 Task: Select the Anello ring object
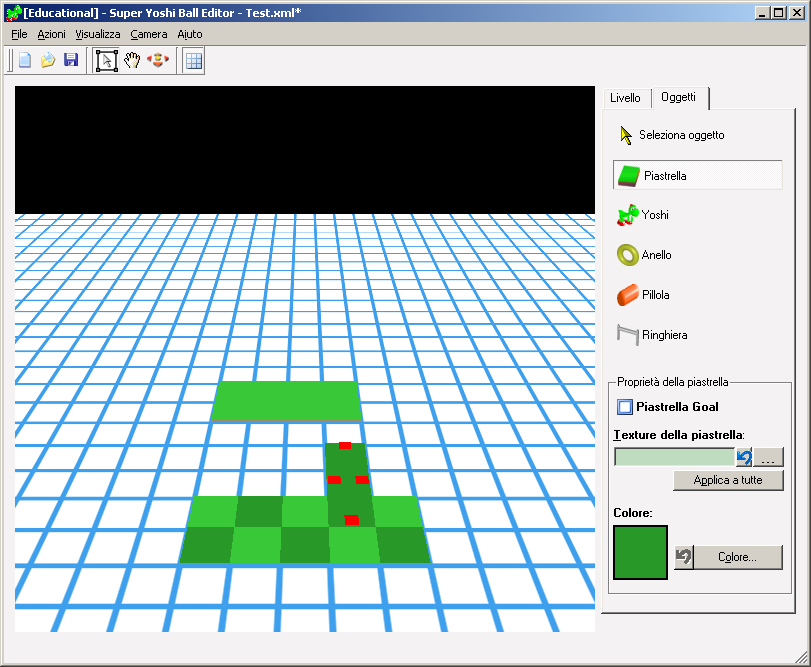(x=644, y=255)
